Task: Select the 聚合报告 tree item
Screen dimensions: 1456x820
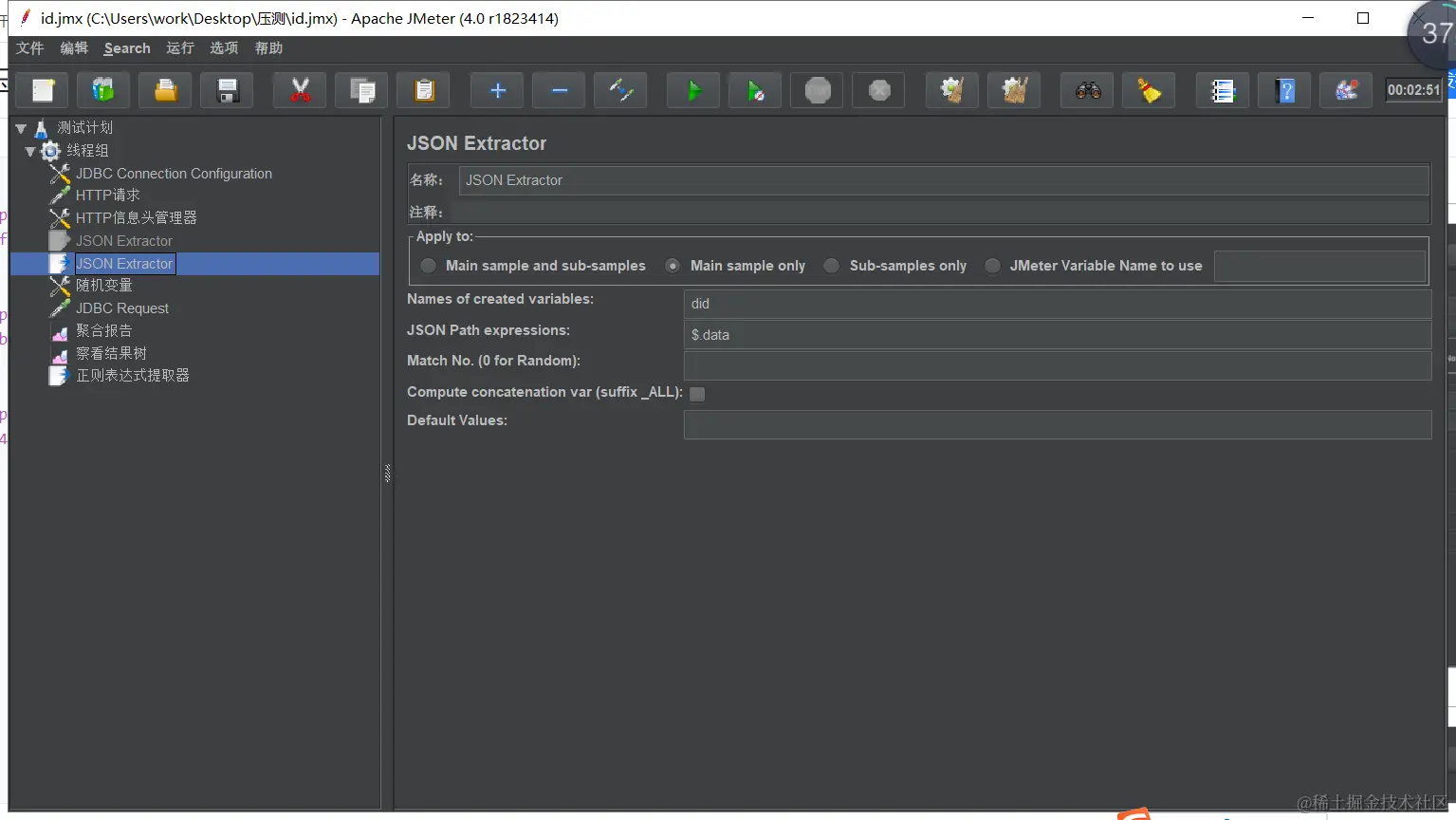Action: (x=104, y=330)
